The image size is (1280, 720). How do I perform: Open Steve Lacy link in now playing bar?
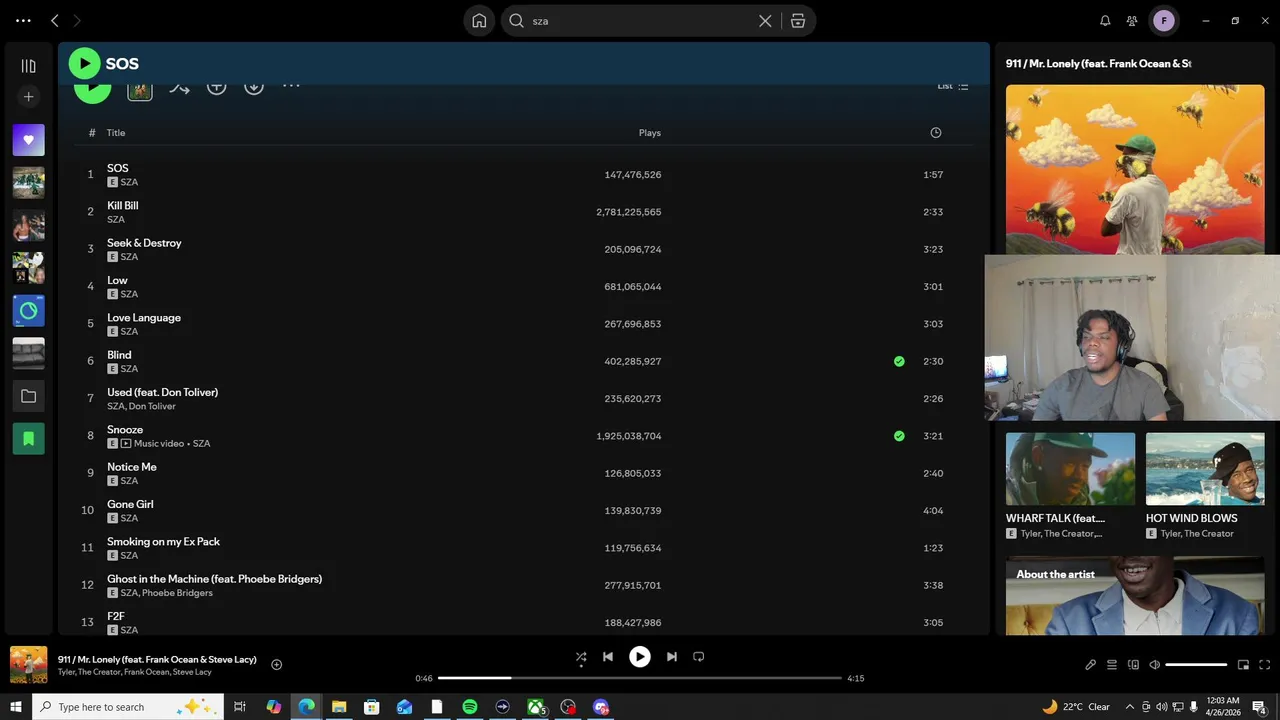tap(192, 672)
